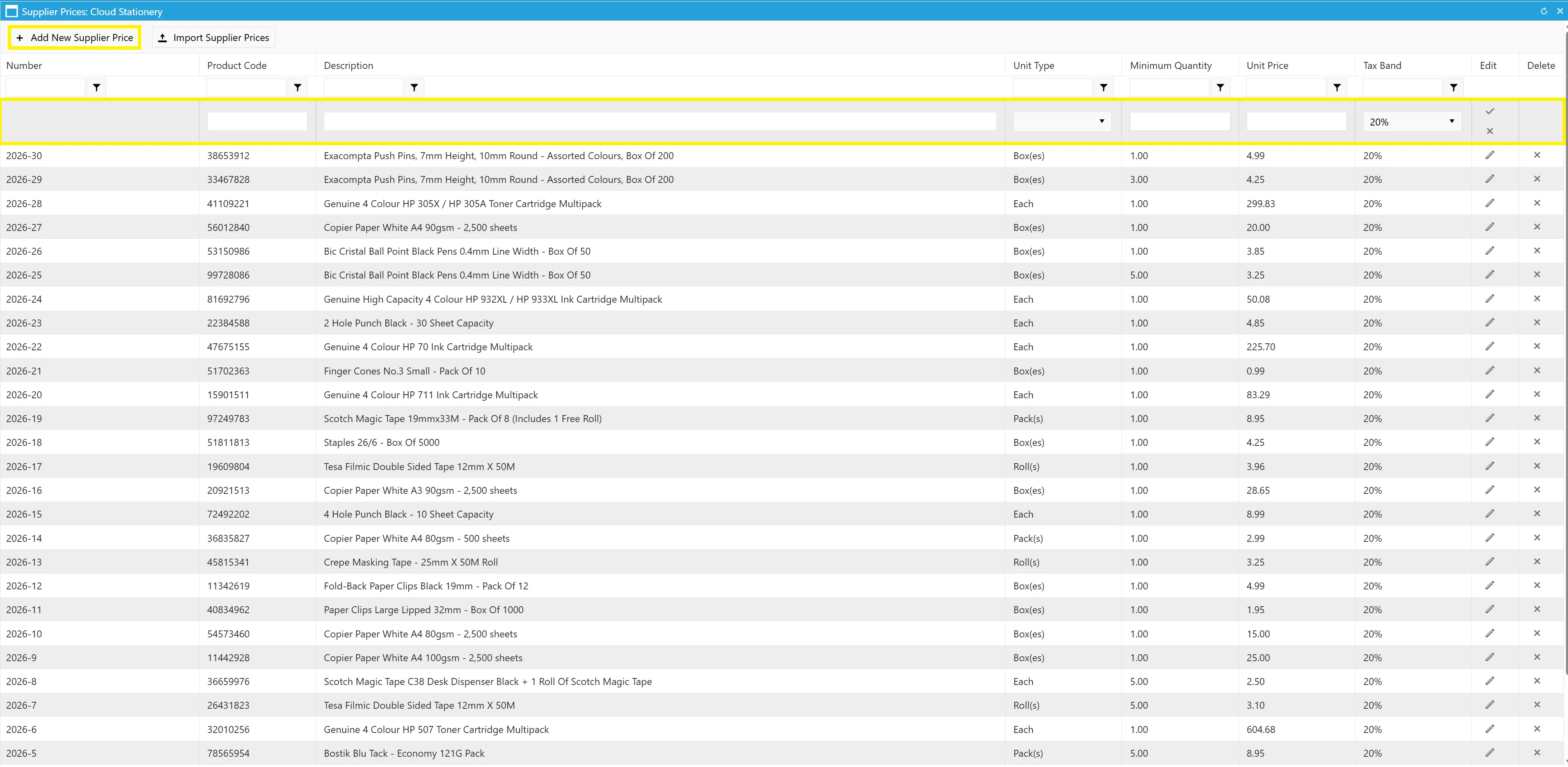
Task: Click the new row Minimum Quantity input
Action: [x=1180, y=122]
